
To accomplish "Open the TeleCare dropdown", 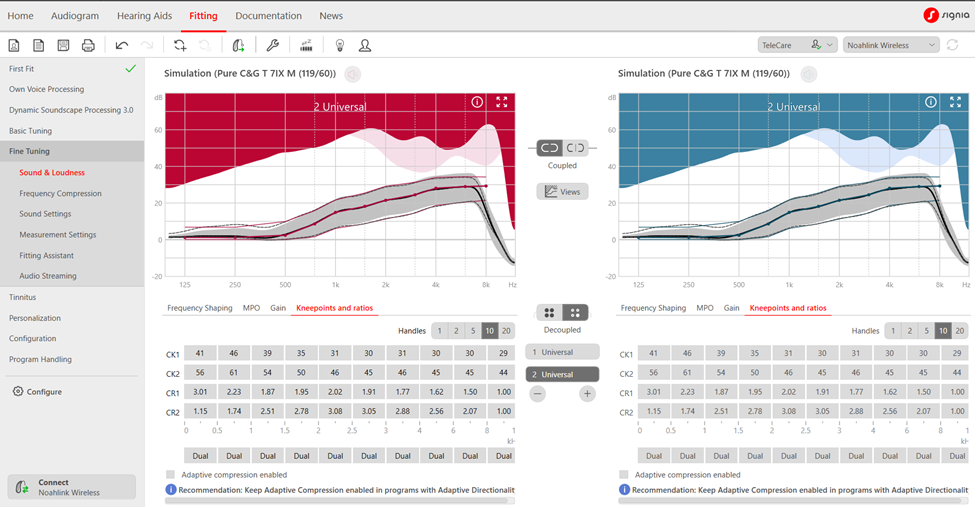I will [797, 45].
